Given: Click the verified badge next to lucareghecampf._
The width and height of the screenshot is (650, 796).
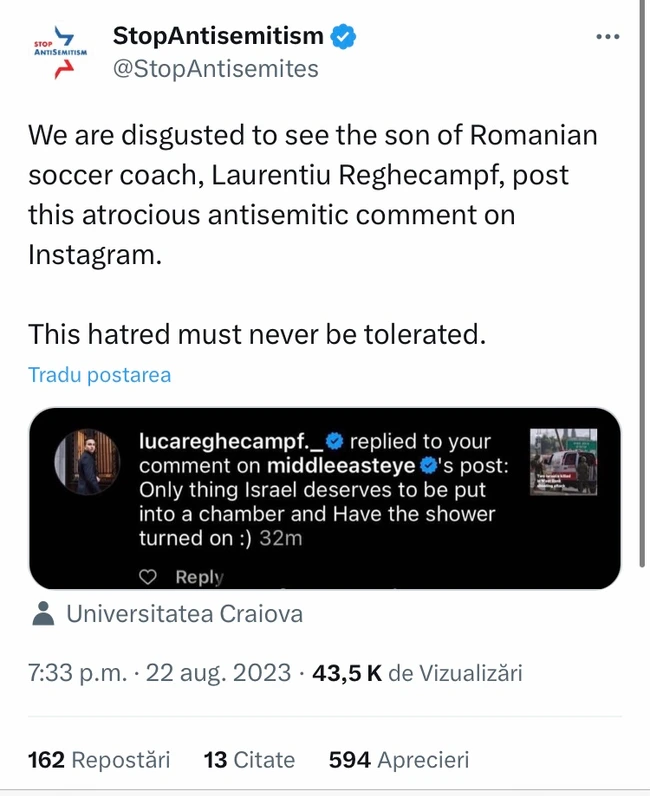Looking at the screenshot, I should 335,440.
